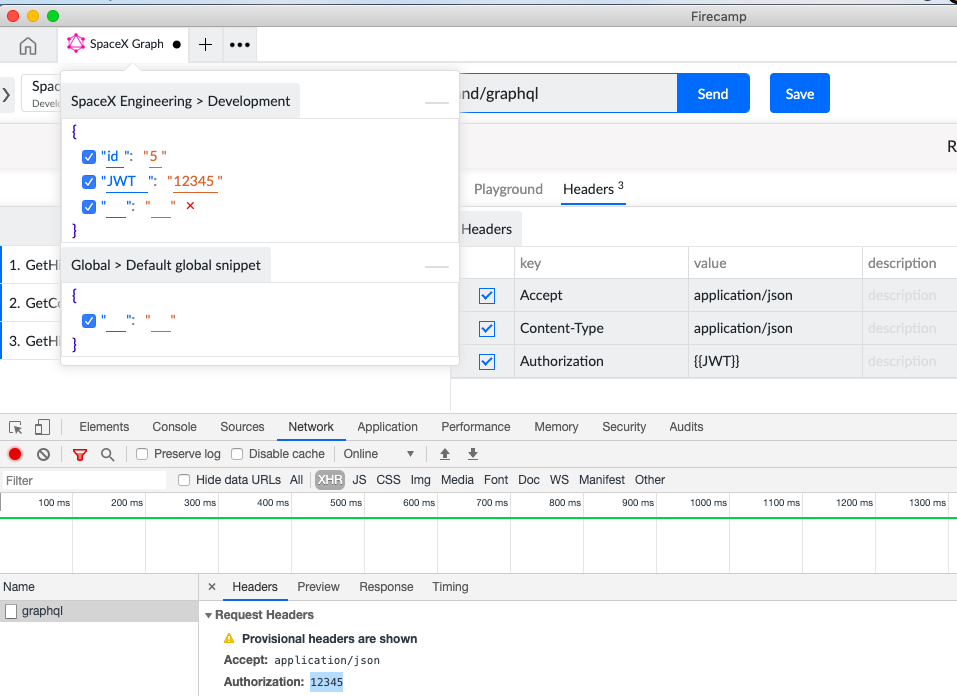Click the description cell for Accept header
This screenshot has width=957, height=696.
909,295
